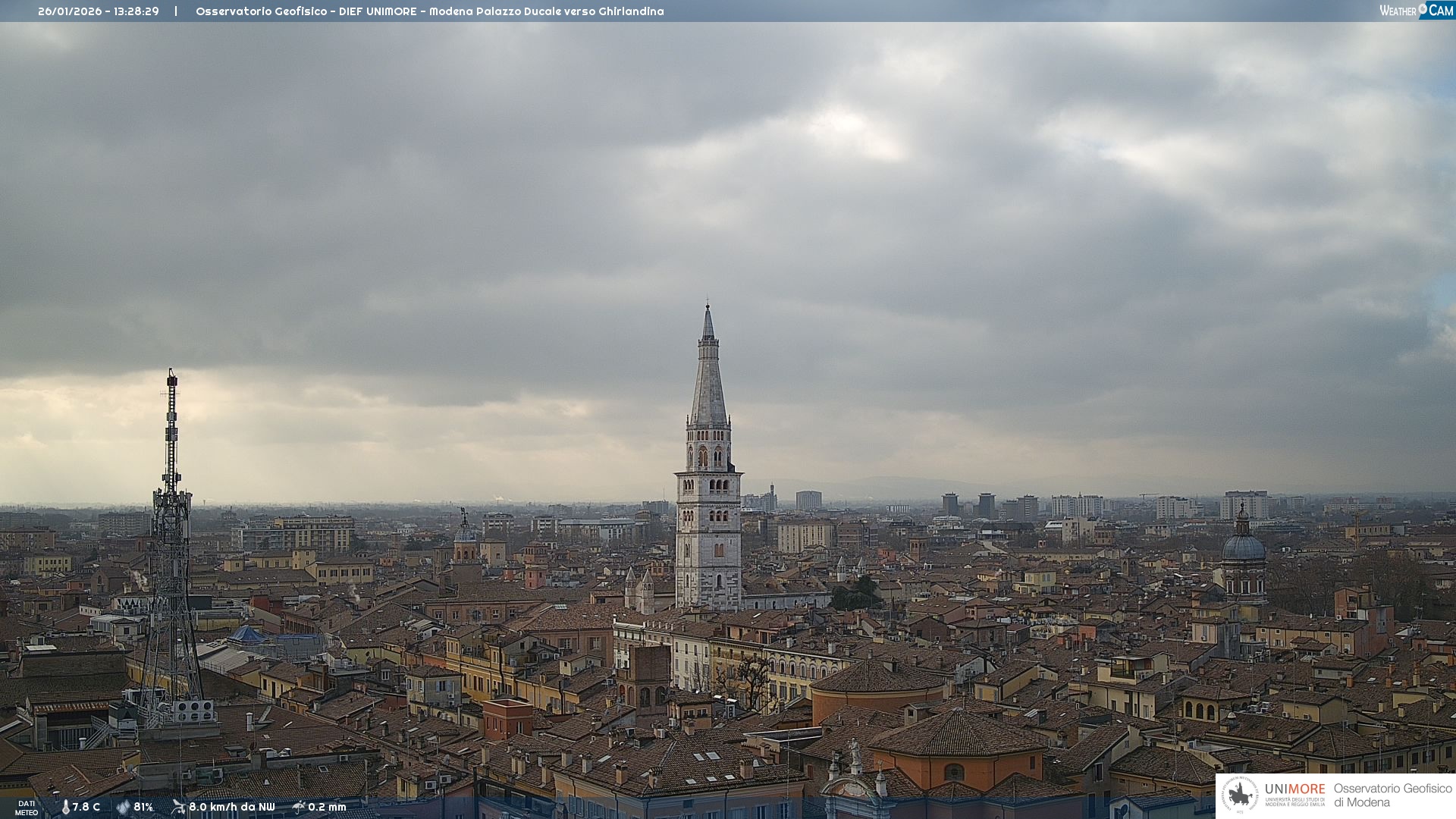Click the thermometer temperature icon
Image resolution: width=1456 pixels, height=819 pixels.
pyautogui.click(x=65, y=808)
